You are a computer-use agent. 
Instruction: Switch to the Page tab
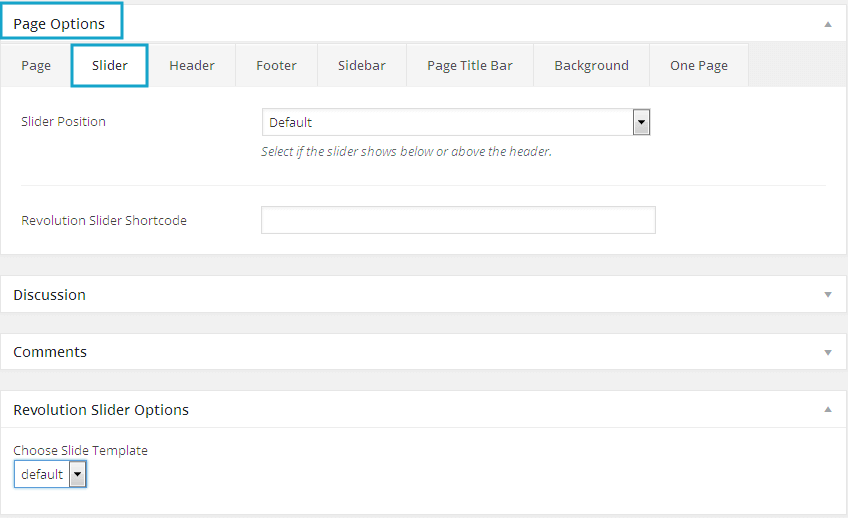coord(36,66)
